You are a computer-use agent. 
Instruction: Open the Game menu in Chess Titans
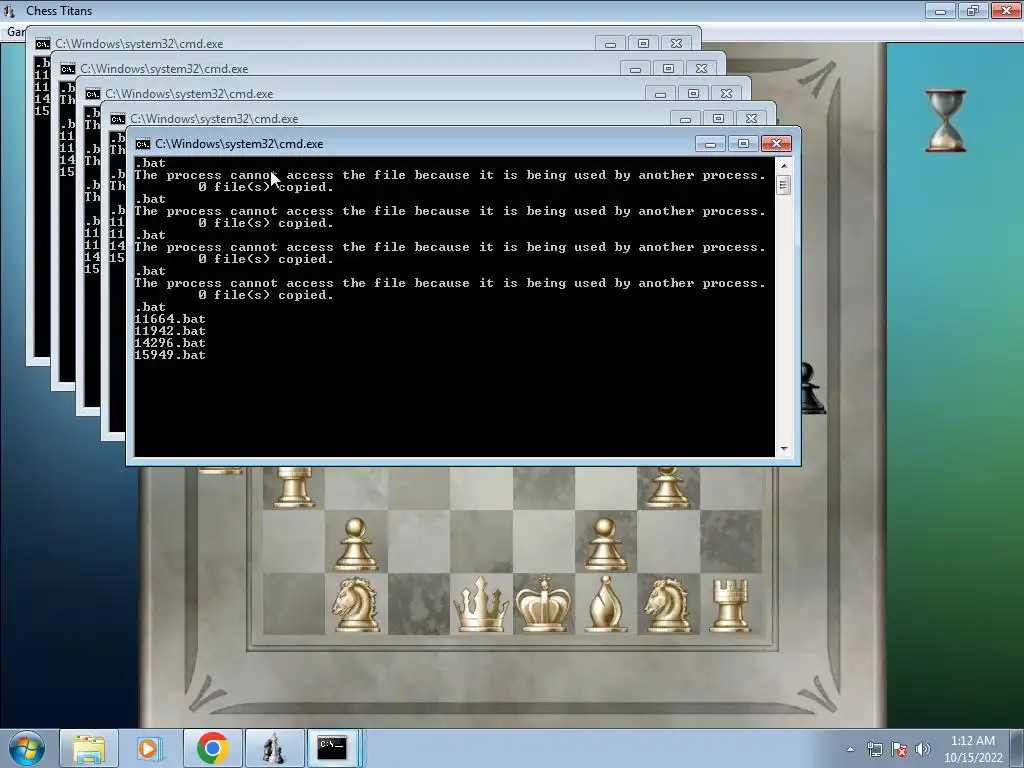pos(15,31)
